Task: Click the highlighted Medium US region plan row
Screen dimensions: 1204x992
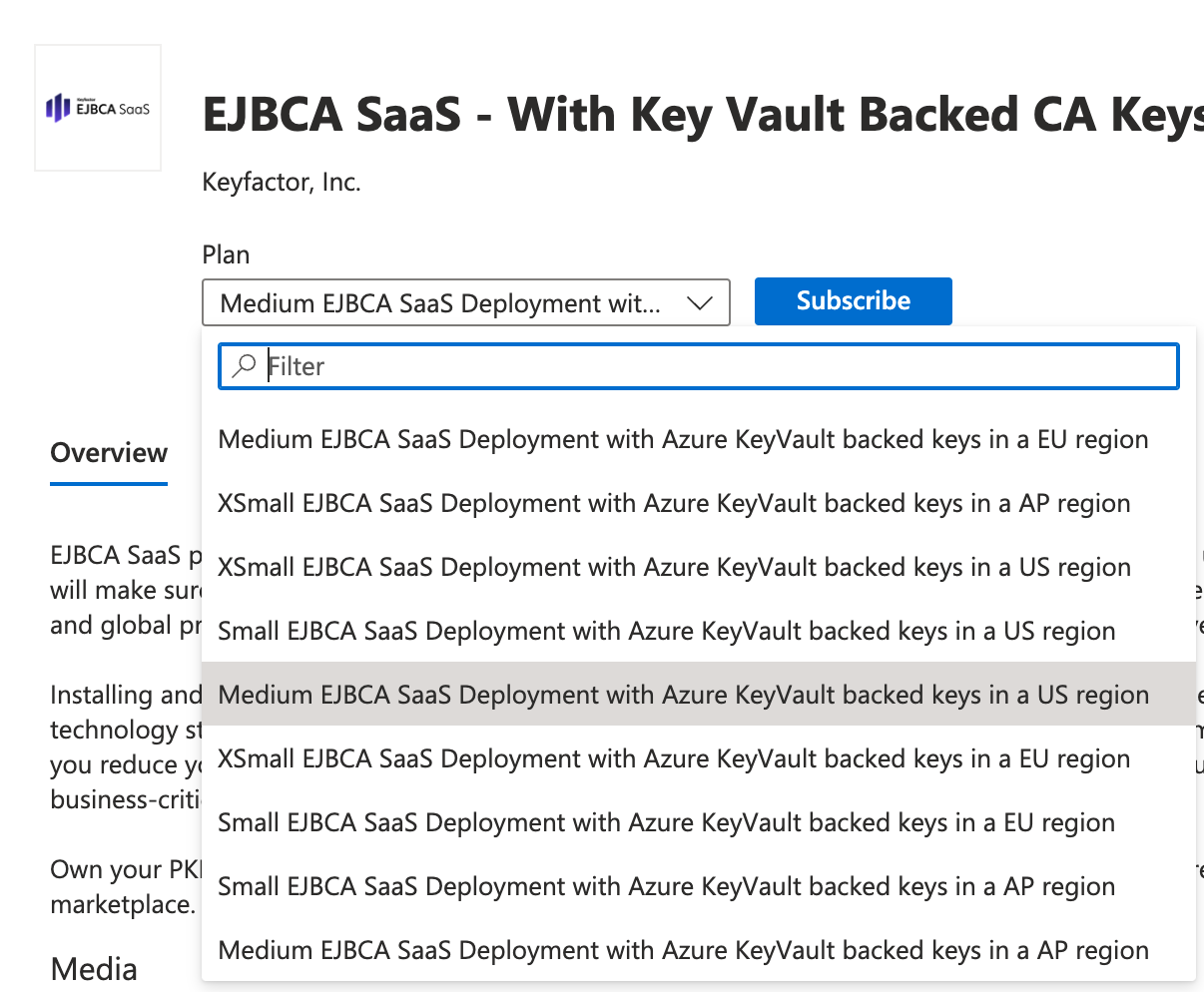Action: 682,694
